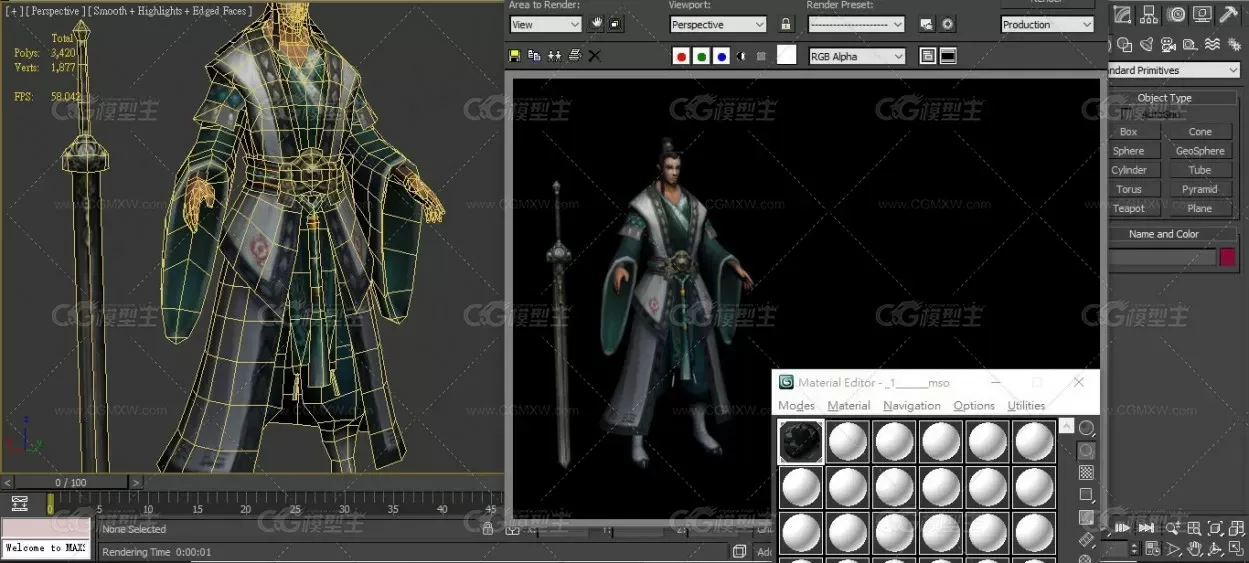
Task: Open the Options menu in Material Editor
Action: [974, 405]
